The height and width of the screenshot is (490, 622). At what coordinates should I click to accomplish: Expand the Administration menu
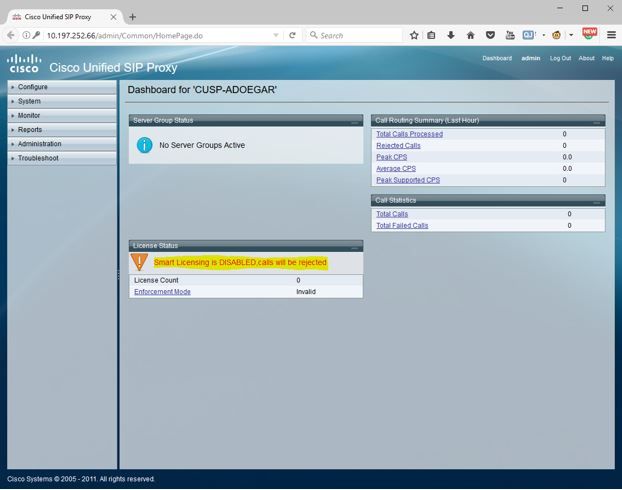click(x=62, y=144)
